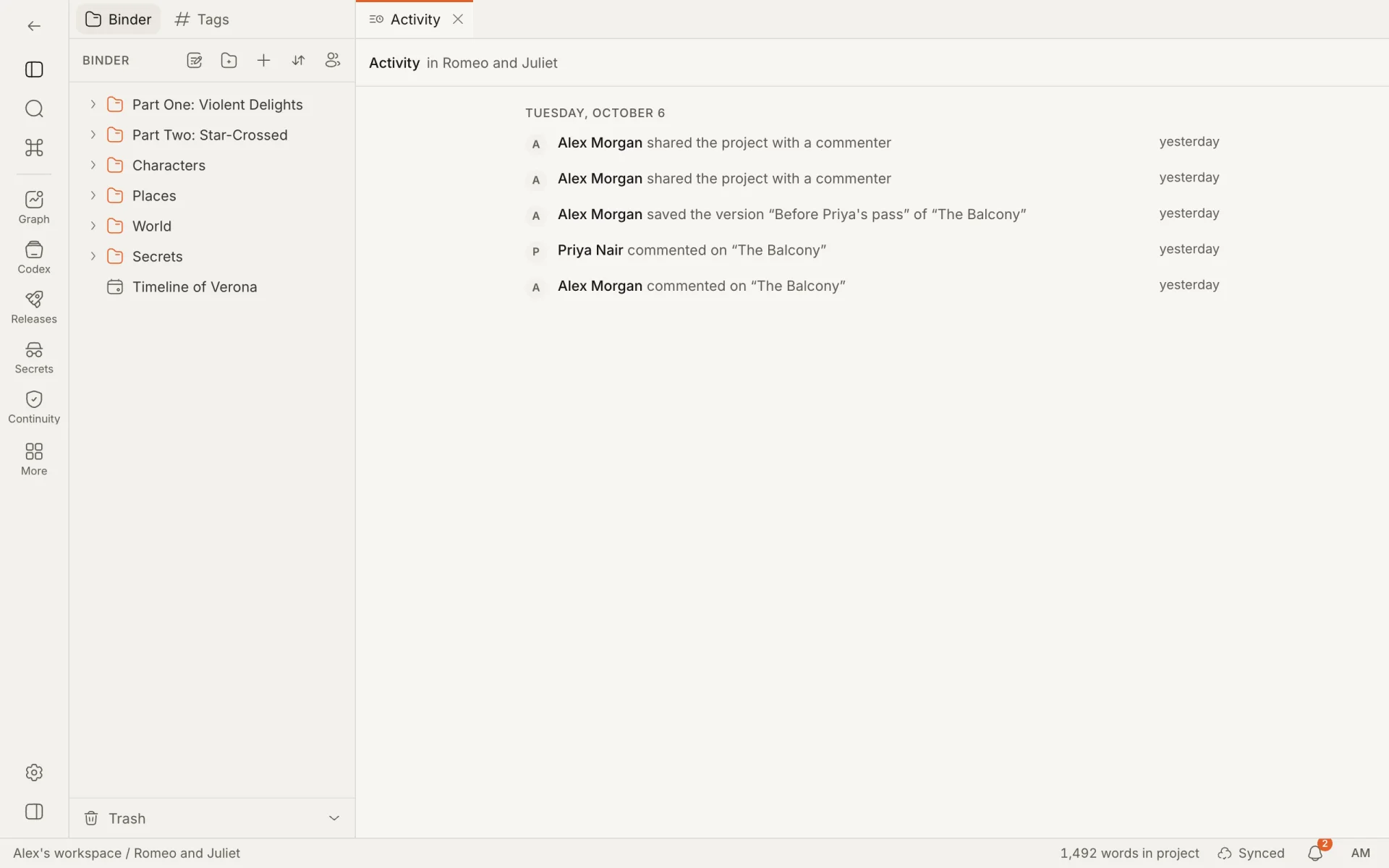Toggle the left sidebar panel icon
The height and width of the screenshot is (868, 1389).
pyautogui.click(x=34, y=69)
